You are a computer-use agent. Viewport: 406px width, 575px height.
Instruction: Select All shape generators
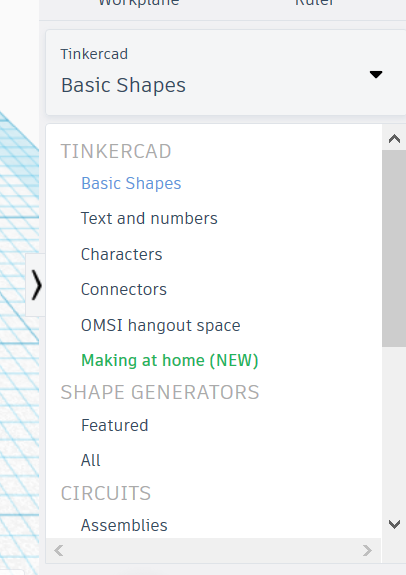(90, 460)
